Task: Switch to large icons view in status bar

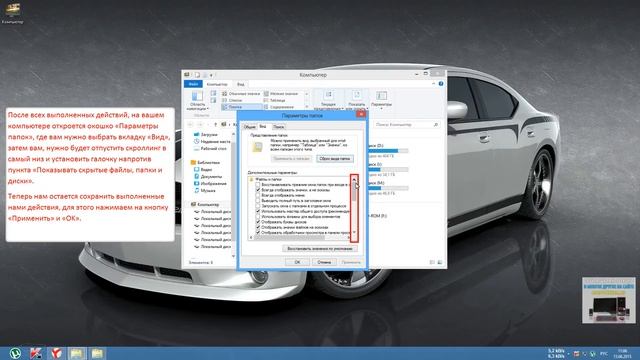Action: pos(440,262)
